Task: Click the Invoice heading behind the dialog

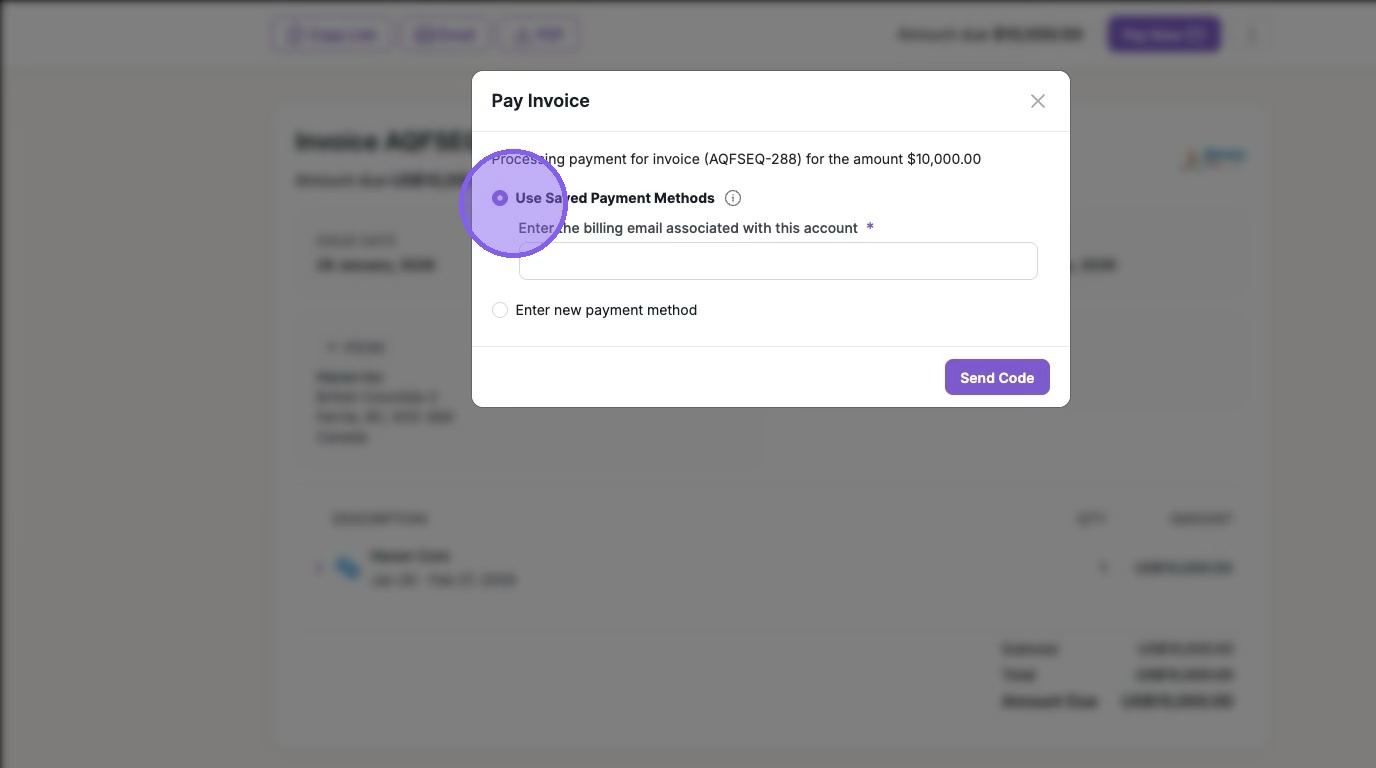Action: click(380, 142)
